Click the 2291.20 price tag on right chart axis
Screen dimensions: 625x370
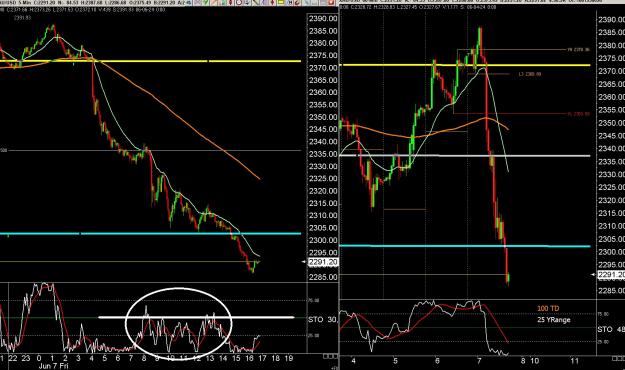(611, 275)
